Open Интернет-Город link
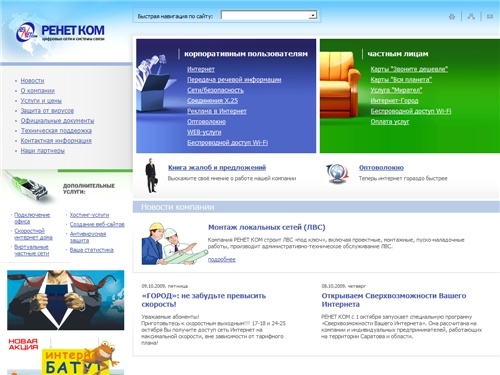500x375 pixels. pyautogui.click(x=394, y=101)
